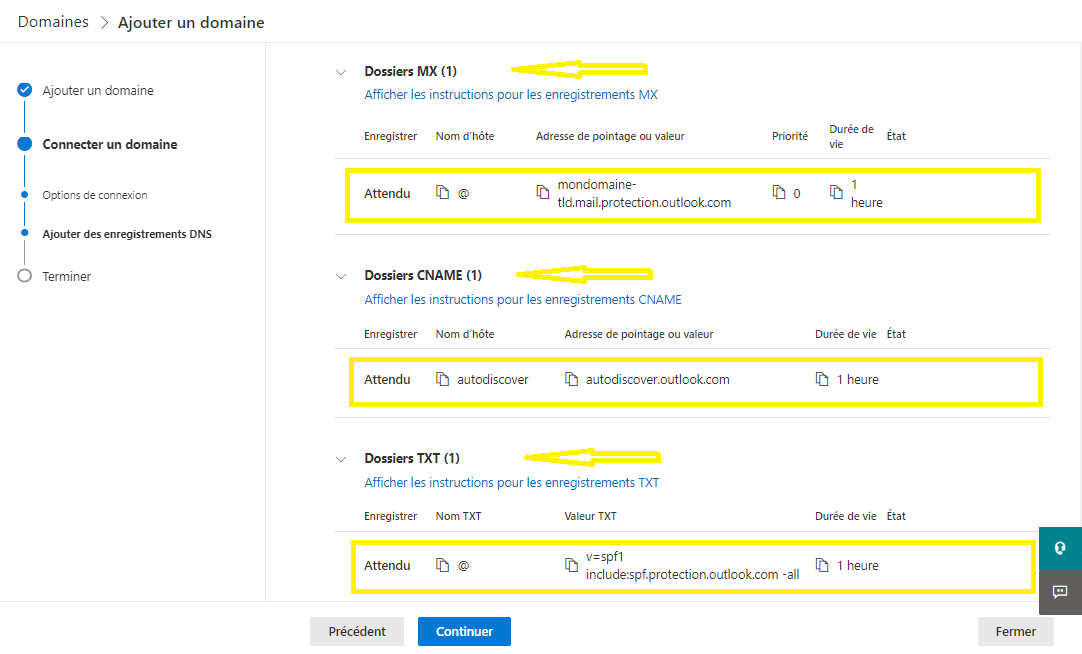
Task: Click the Attendu status in MX row
Action: point(387,193)
